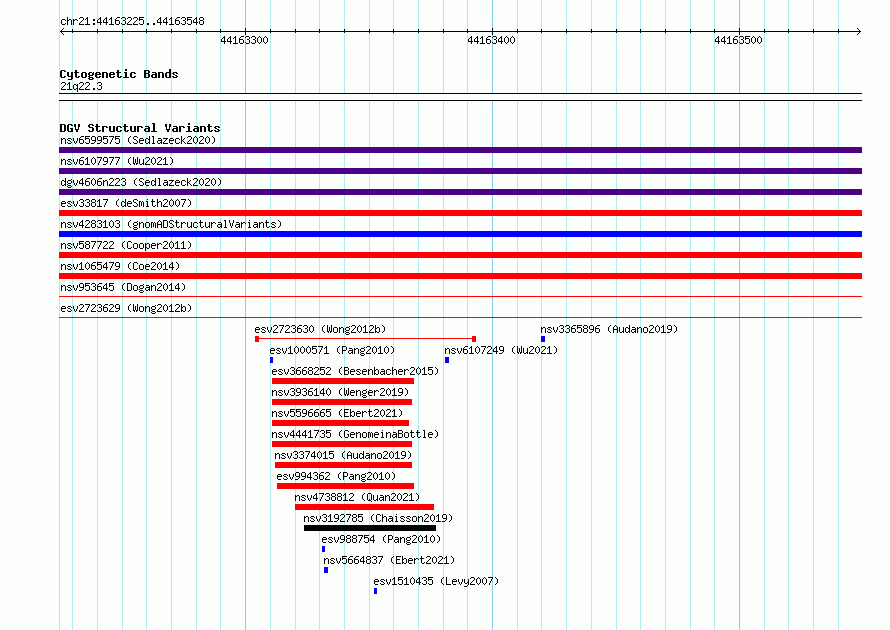This screenshot has width=890, height=630.
Task: Click the nsv1065479 (Coe2014) label
Action: [120, 266]
